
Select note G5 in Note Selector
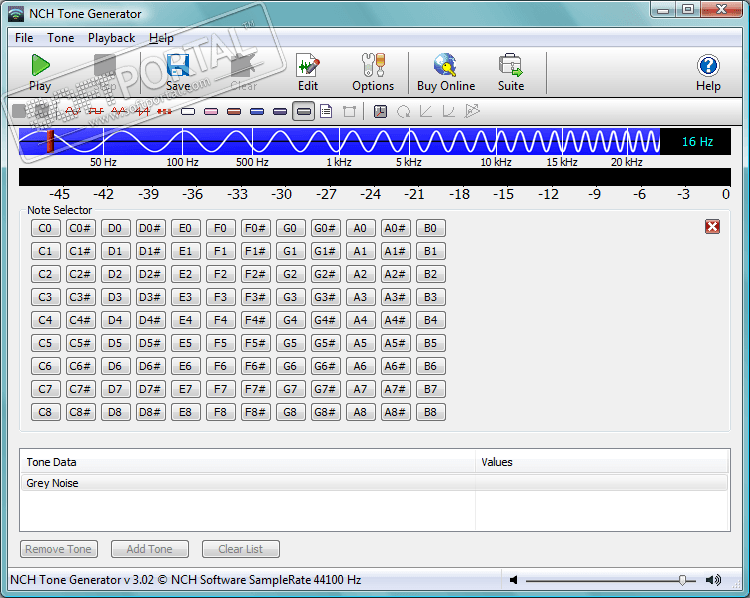(290, 343)
